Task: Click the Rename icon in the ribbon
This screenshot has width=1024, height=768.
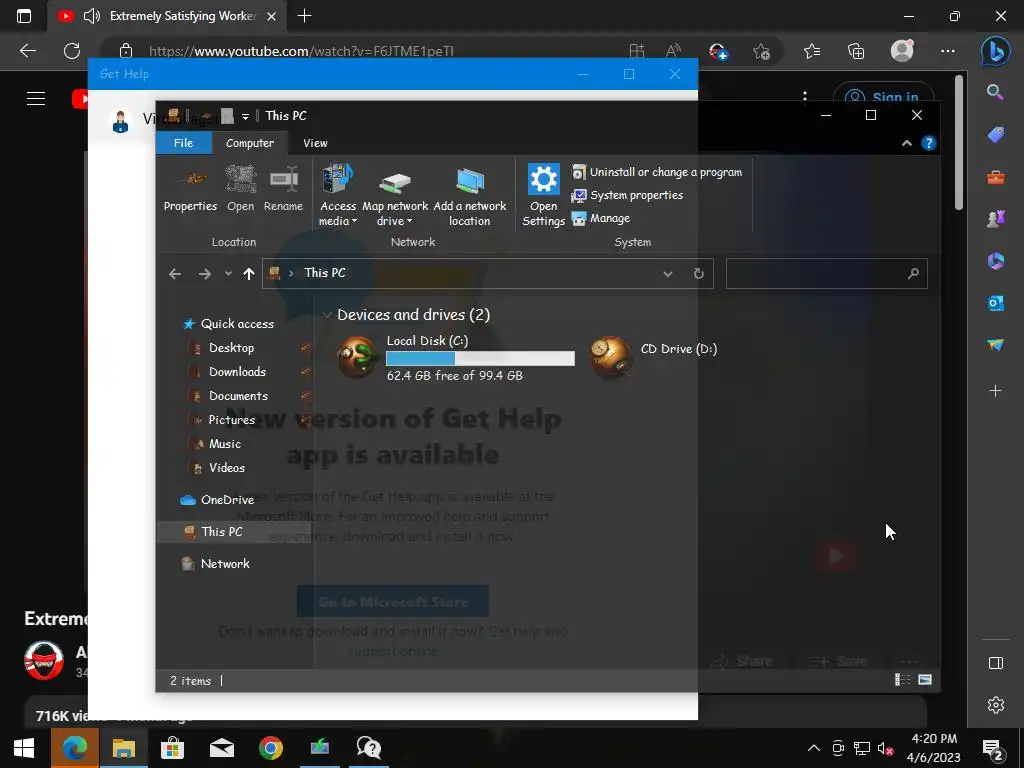Action: click(283, 189)
